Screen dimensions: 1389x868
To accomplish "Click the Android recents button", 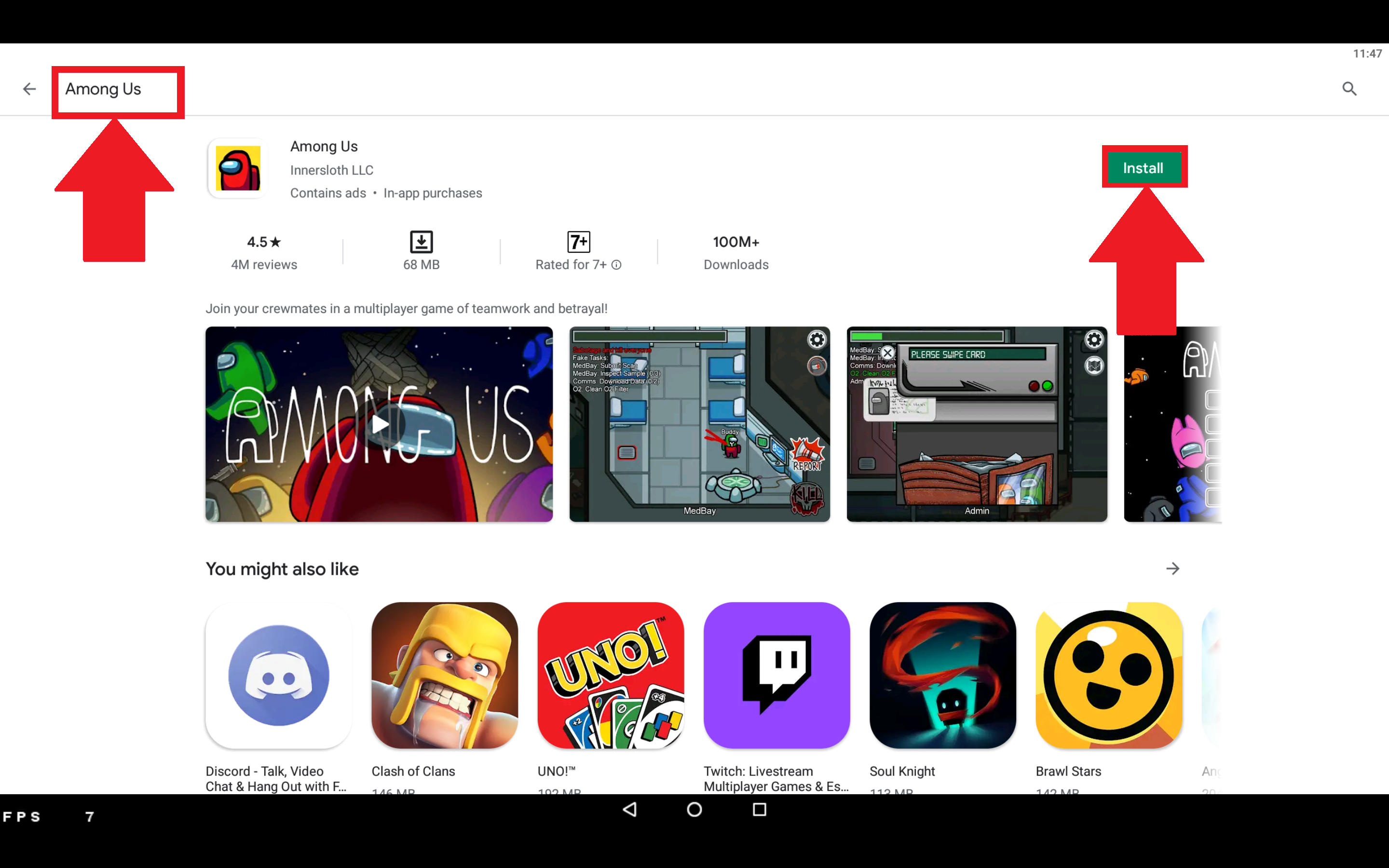I will click(760, 809).
